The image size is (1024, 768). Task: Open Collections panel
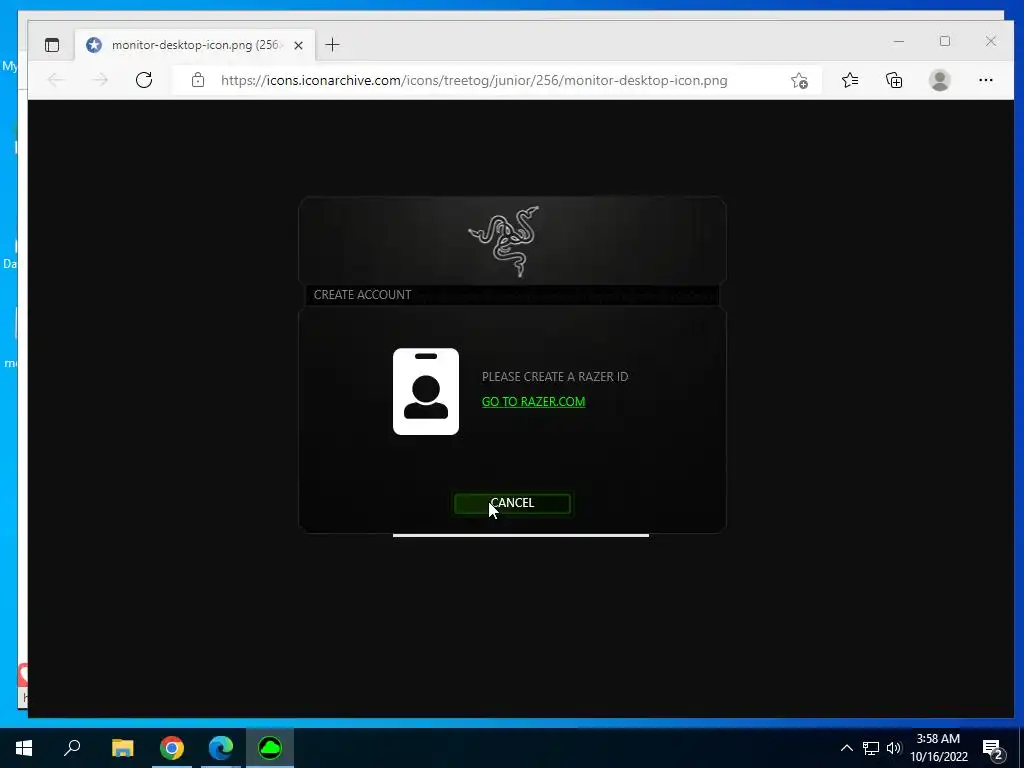click(894, 80)
